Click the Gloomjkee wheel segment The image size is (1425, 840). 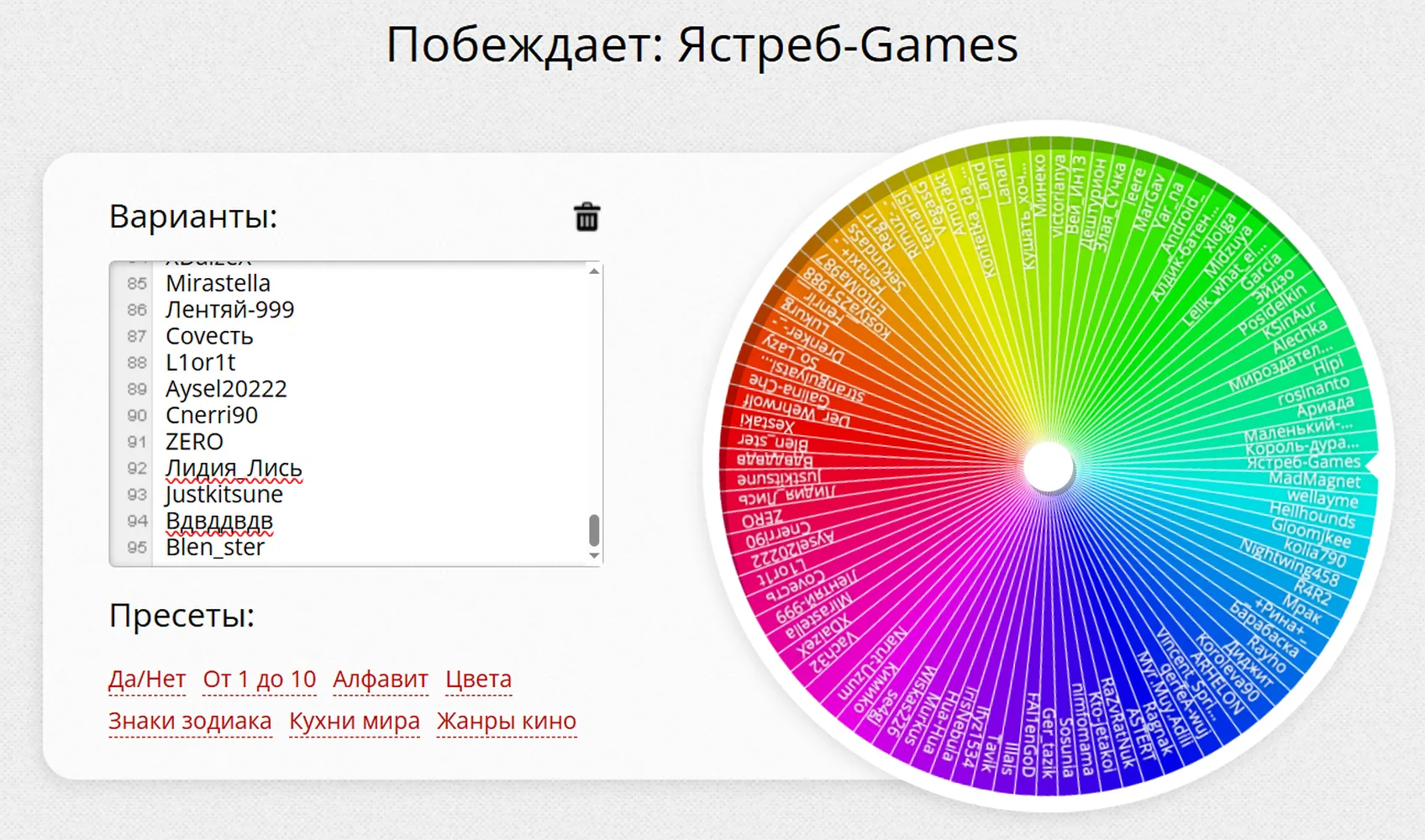tap(1311, 532)
